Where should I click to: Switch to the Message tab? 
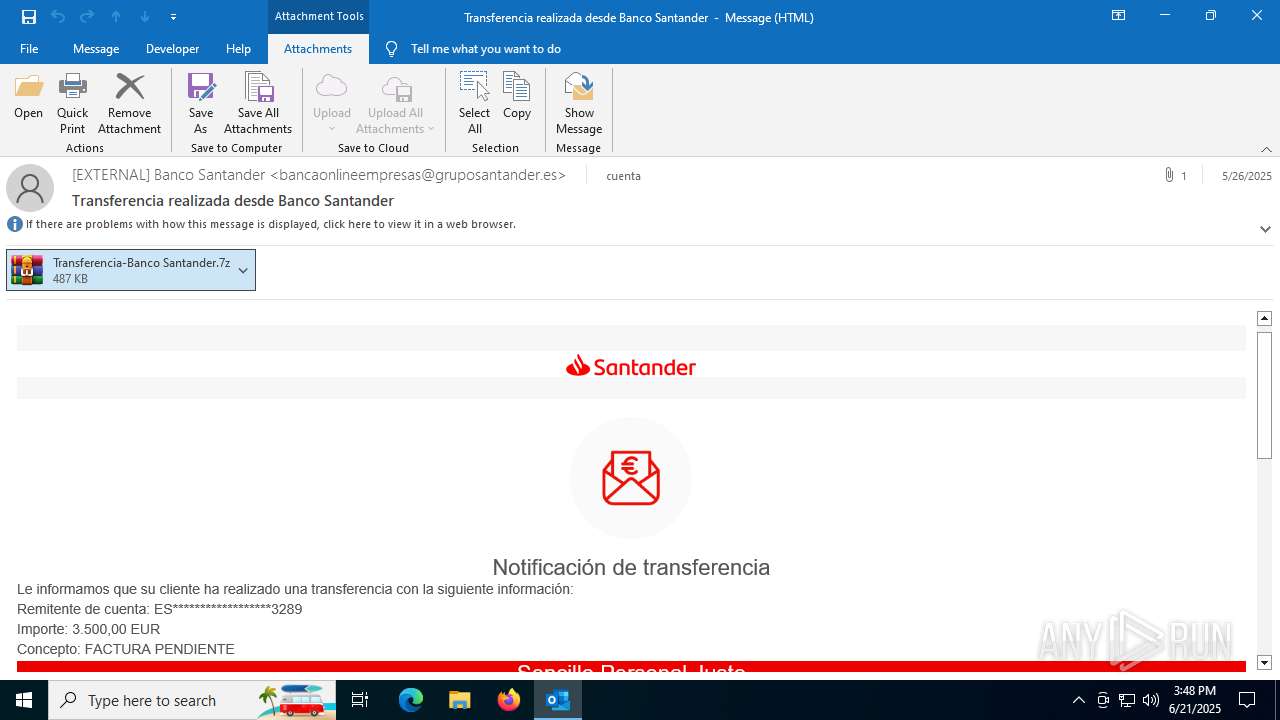(96, 49)
